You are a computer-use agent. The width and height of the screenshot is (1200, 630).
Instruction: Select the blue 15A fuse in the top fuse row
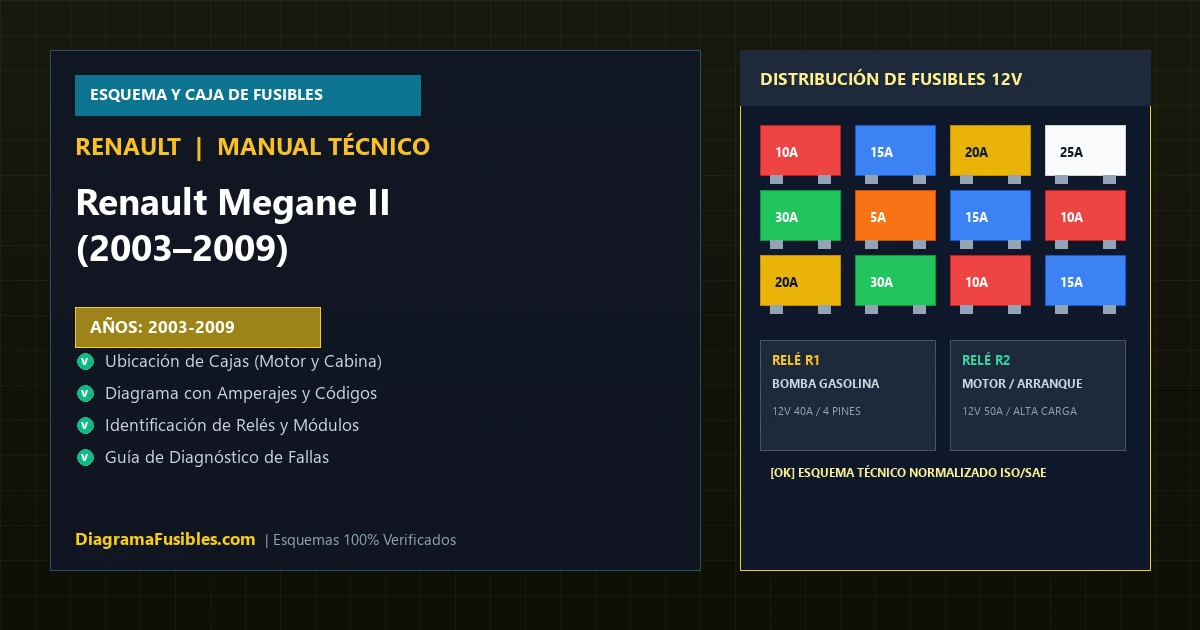click(x=895, y=151)
